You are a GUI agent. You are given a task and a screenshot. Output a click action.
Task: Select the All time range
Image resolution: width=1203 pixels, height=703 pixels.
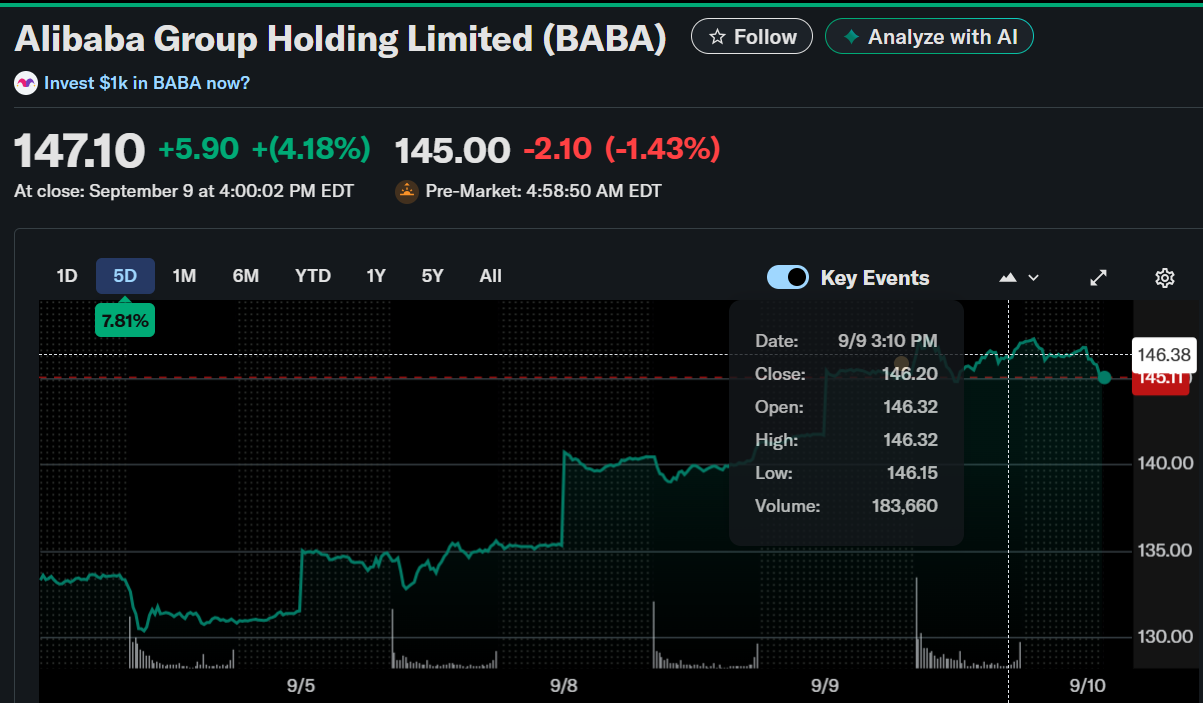pyautogui.click(x=490, y=276)
